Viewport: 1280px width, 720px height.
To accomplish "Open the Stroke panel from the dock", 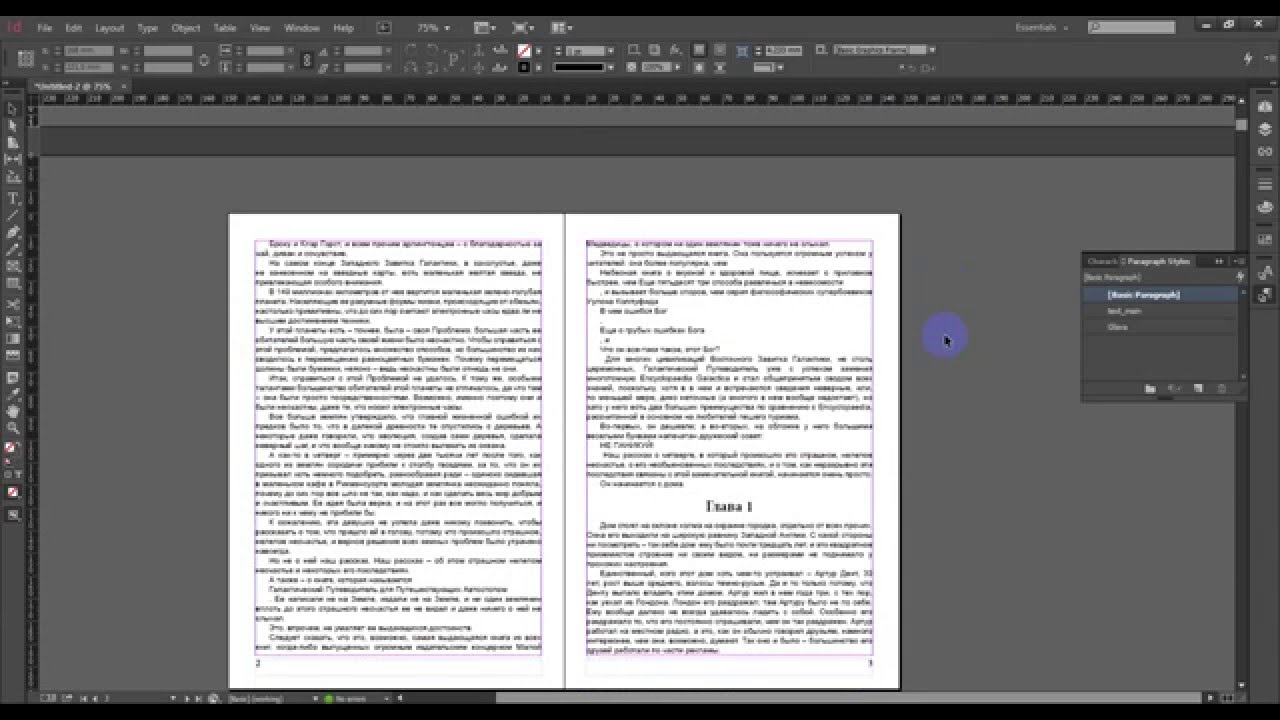I will (1265, 184).
